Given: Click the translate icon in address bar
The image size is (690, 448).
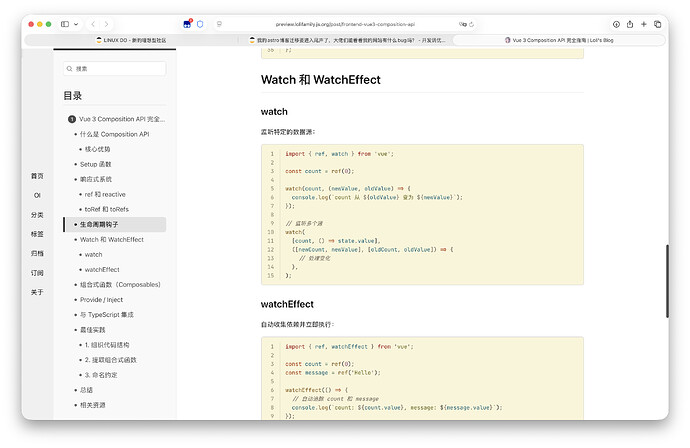Looking at the screenshot, I should (462, 24).
